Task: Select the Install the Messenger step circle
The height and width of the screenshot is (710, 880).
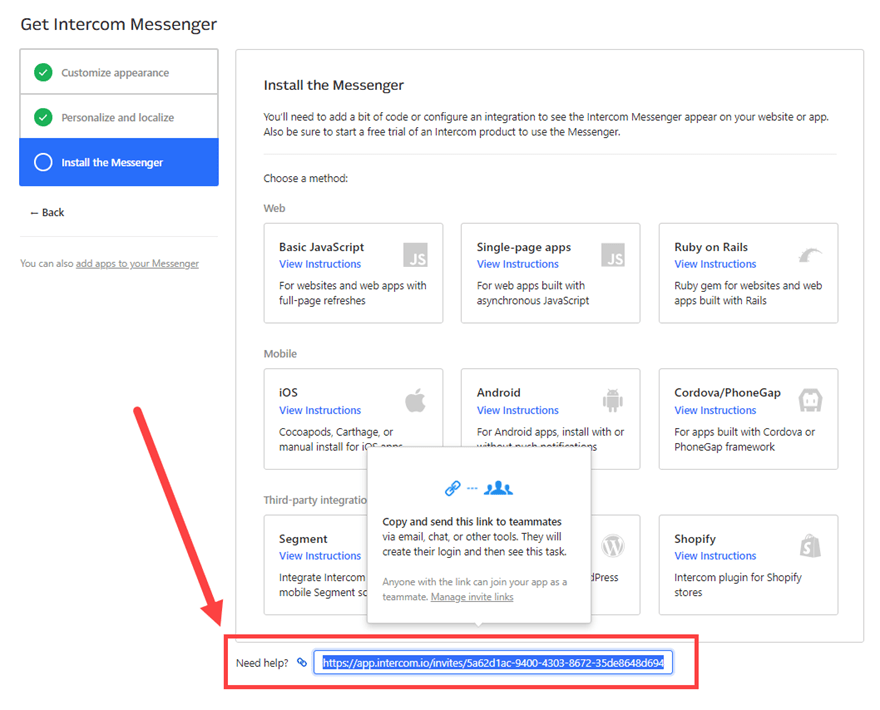Action: click(43, 164)
